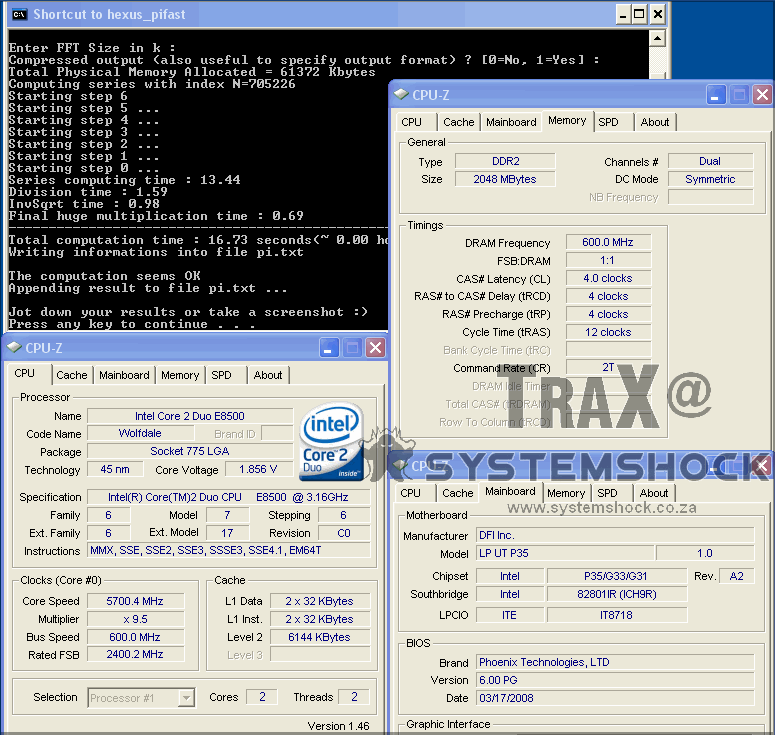Click the 5700.4 MHz core speed value

tap(135, 601)
